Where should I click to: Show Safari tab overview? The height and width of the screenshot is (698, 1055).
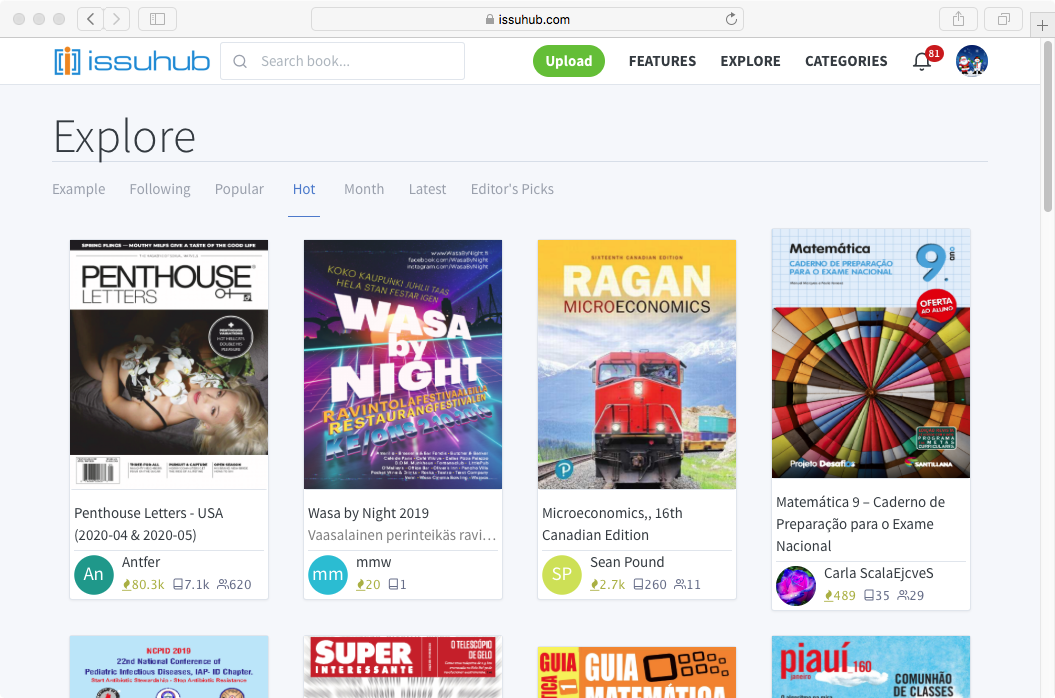tap(1004, 19)
